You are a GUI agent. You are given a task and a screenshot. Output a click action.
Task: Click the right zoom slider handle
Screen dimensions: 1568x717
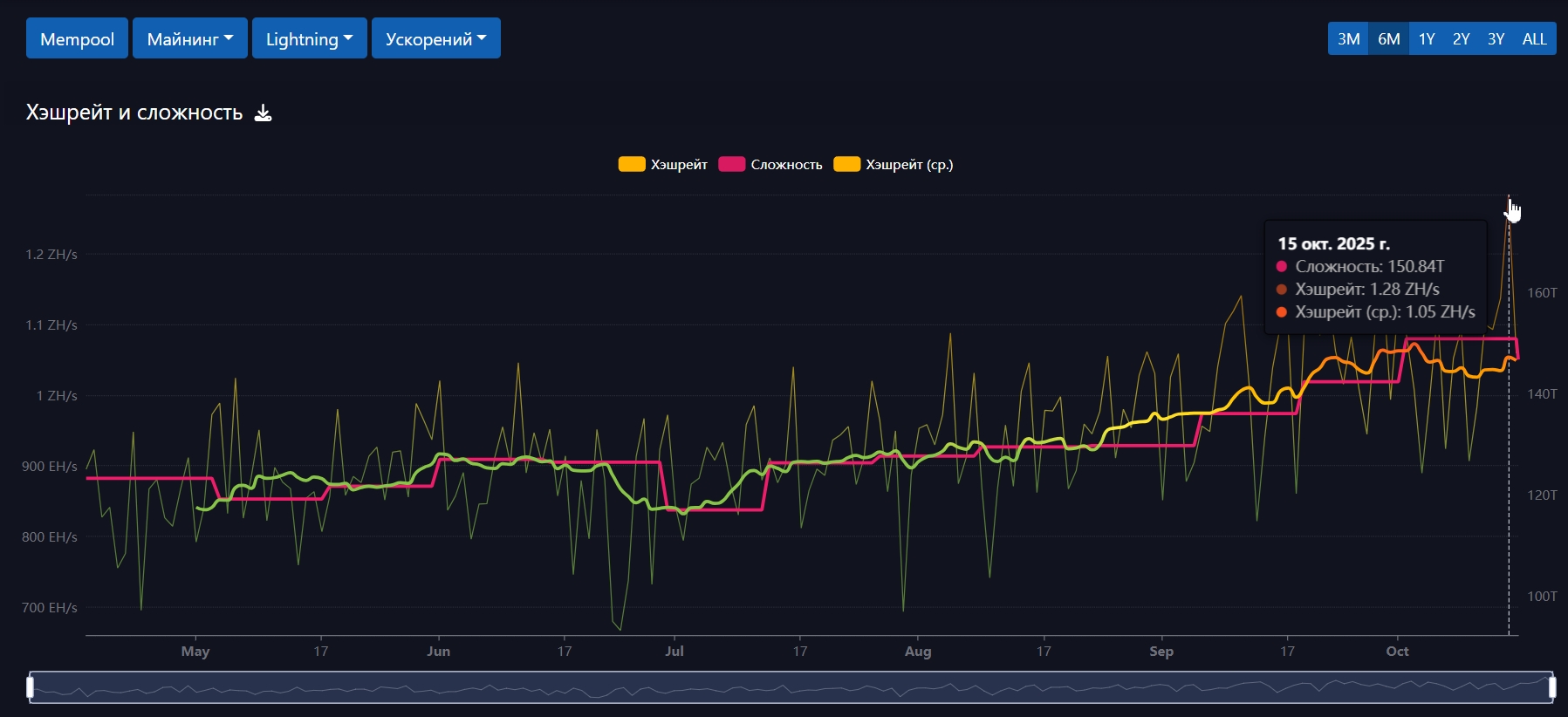pyautogui.click(x=1551, y=688)
